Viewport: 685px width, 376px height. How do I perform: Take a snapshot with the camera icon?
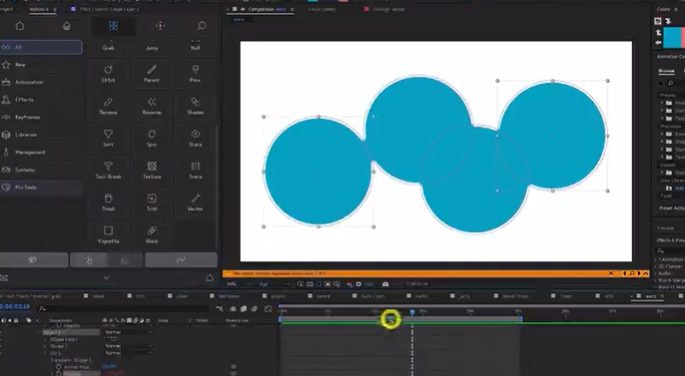click(385, 284)
